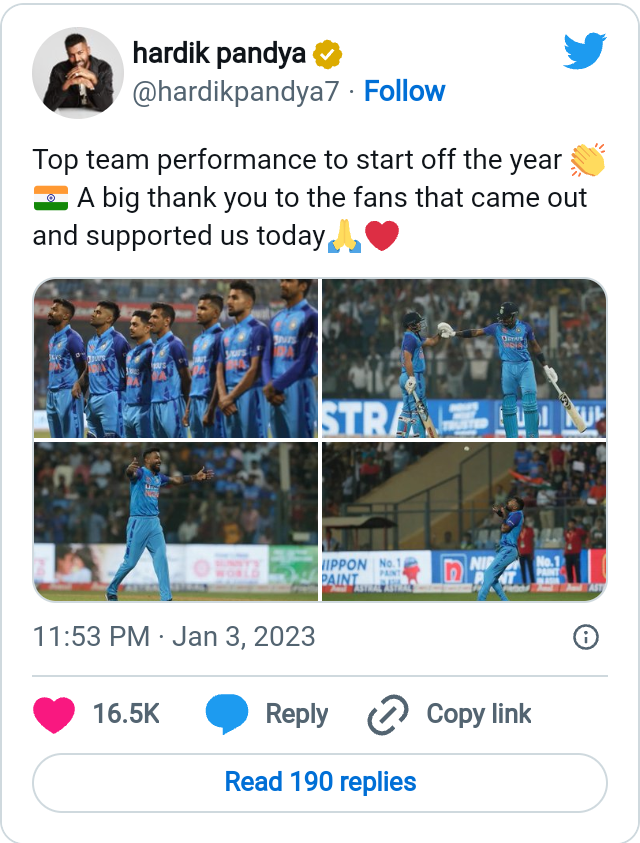Open the @hardikpandya7 handle link

tap(236, 92)
